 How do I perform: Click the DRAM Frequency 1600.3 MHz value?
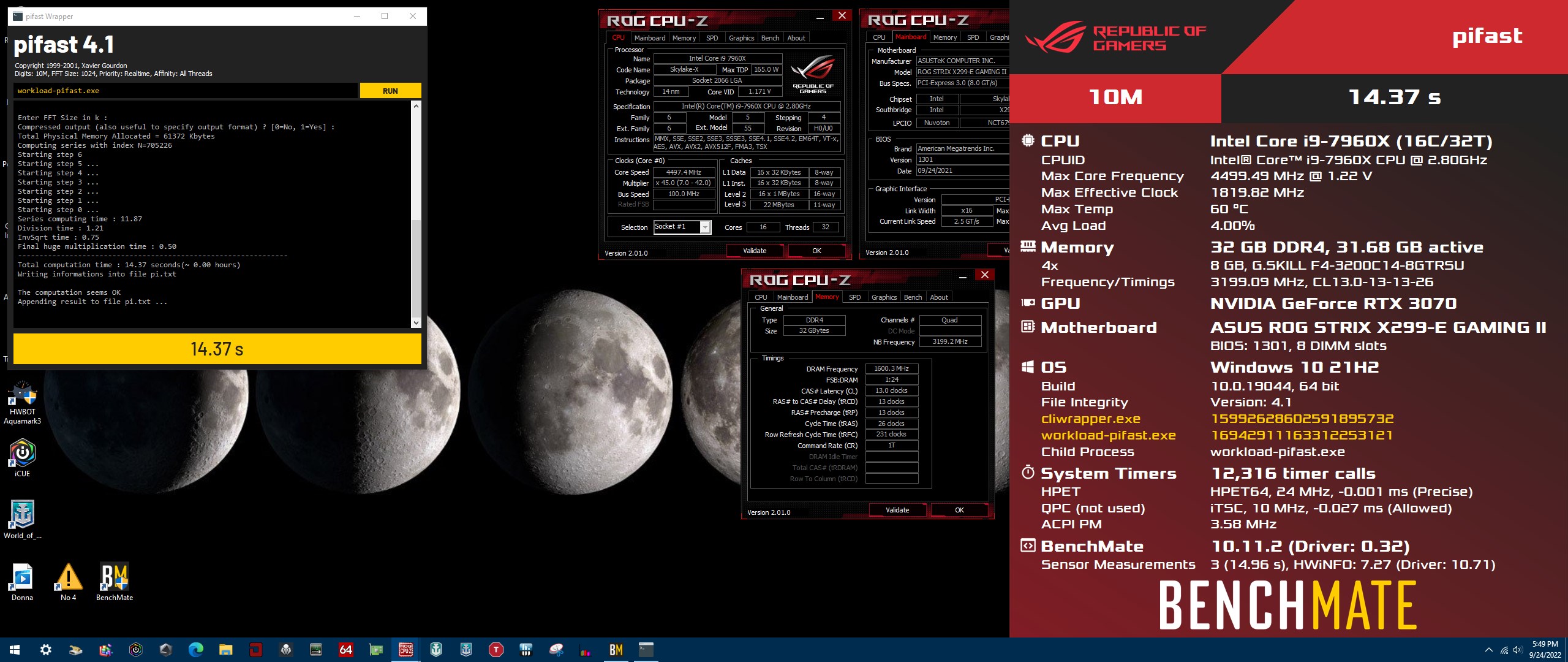click(x=891, y=368)
